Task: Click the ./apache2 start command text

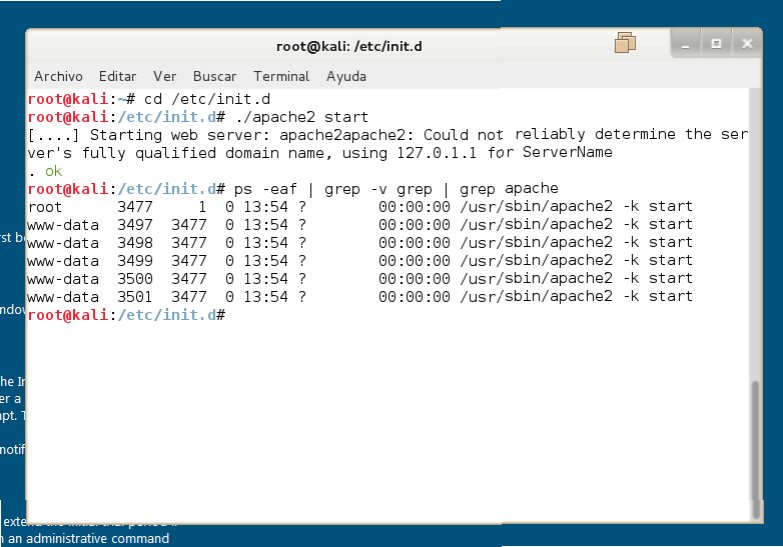Action: 301,117
